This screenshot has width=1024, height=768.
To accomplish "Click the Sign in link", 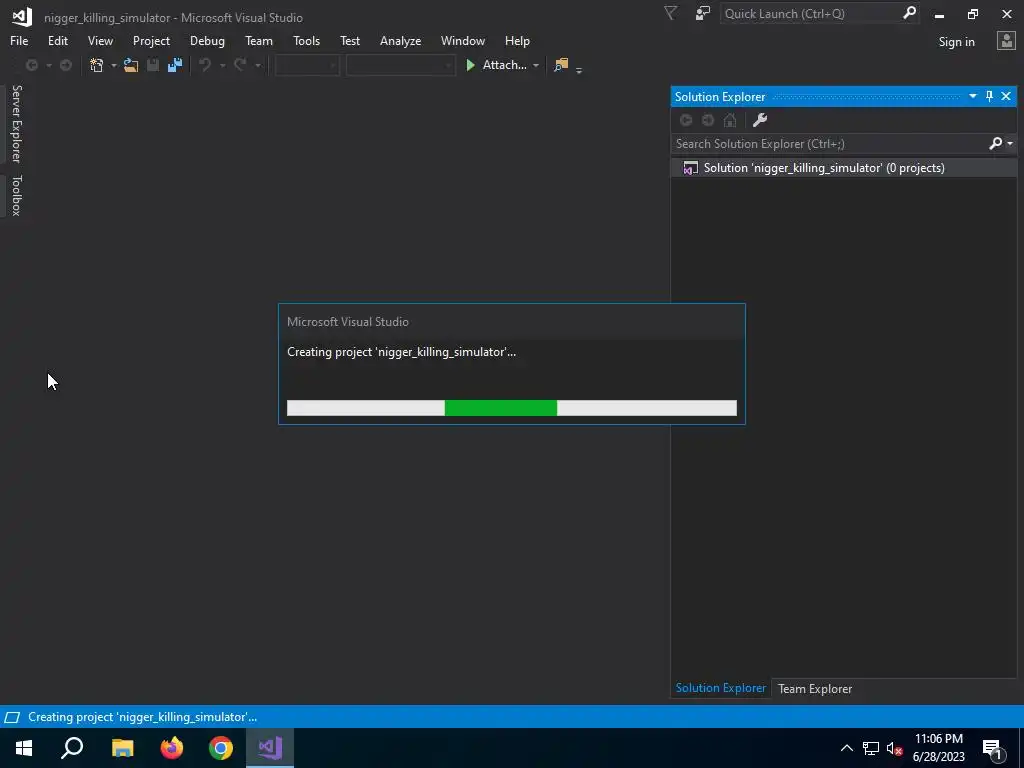I will point(956,42).
